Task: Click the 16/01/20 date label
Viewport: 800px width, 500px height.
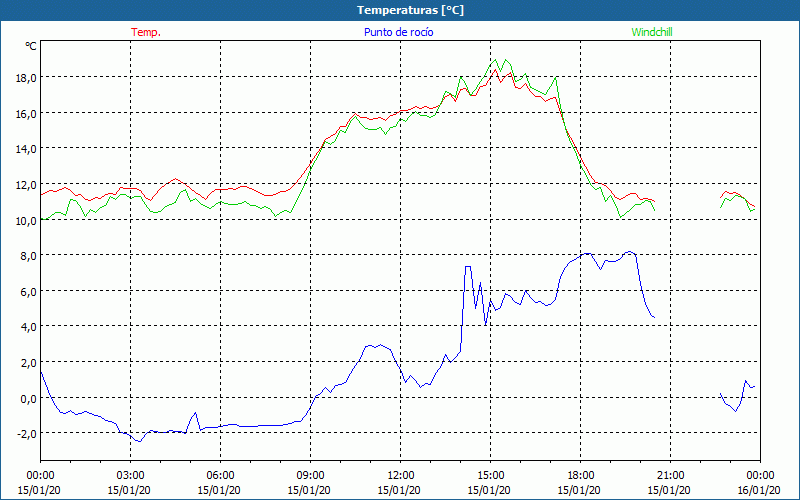Action: (759, 490)
